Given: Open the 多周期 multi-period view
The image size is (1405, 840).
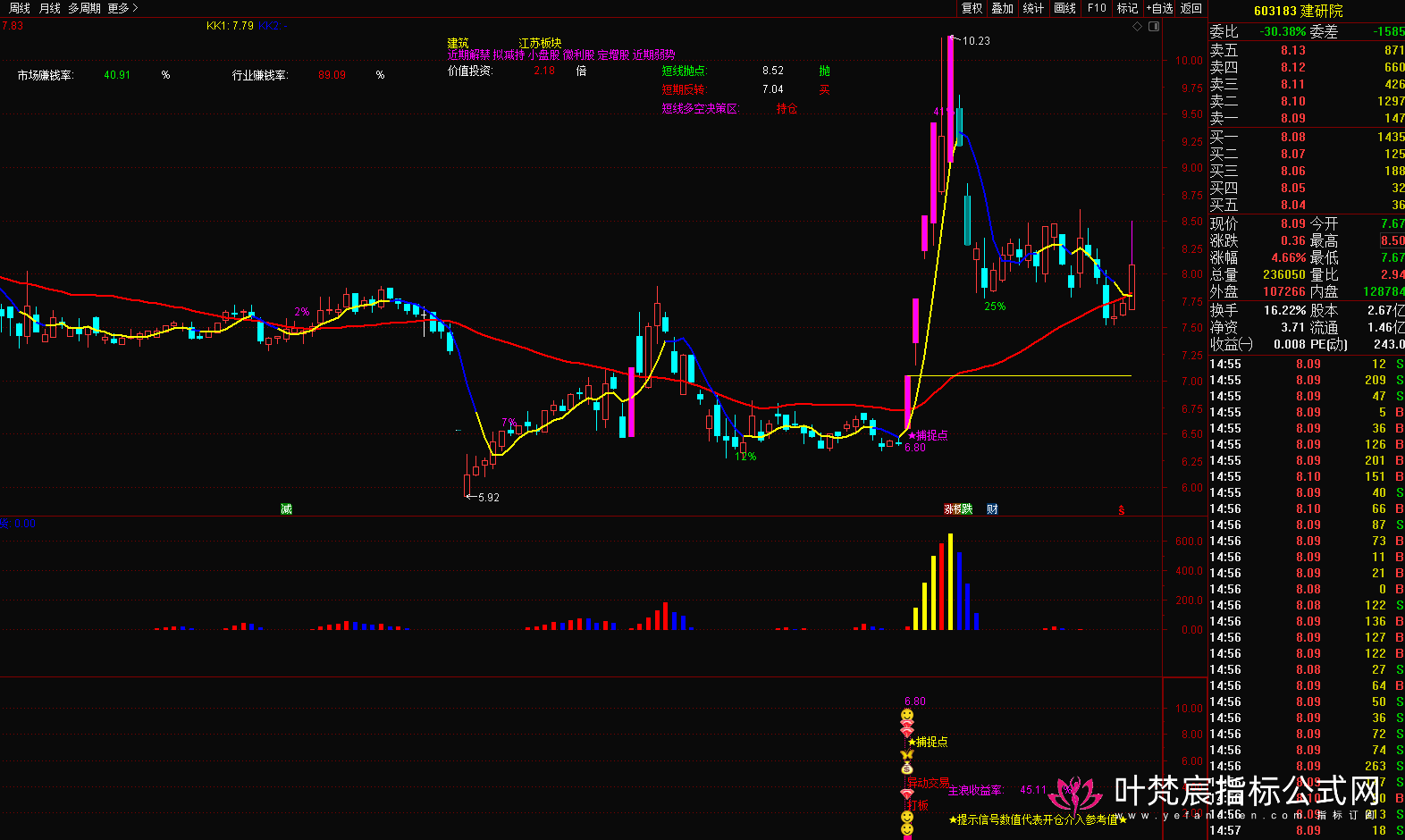Looking at the screenshot, I should click(x=84, y=8).
